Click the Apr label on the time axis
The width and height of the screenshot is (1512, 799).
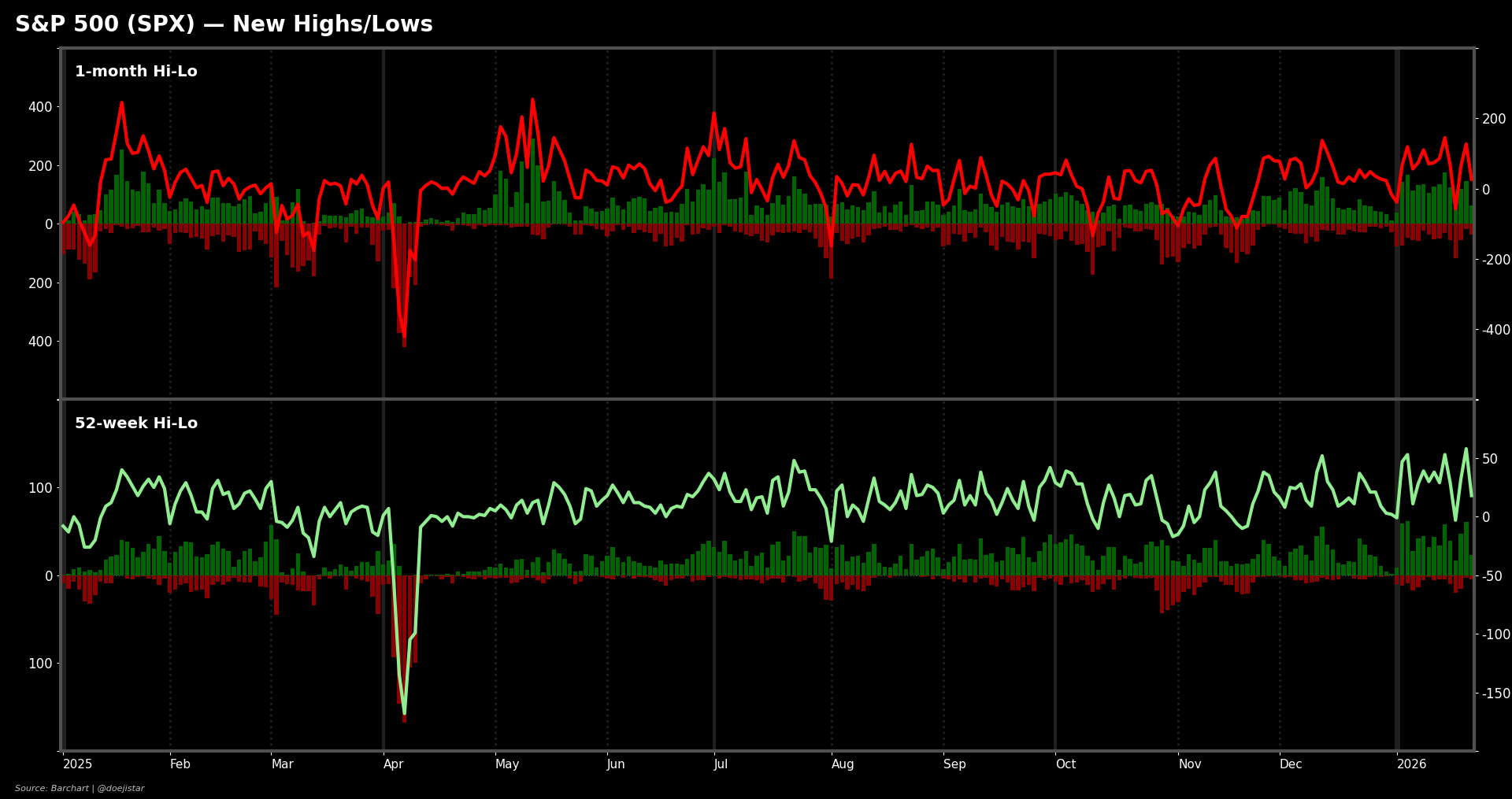[x=393, y=764]
